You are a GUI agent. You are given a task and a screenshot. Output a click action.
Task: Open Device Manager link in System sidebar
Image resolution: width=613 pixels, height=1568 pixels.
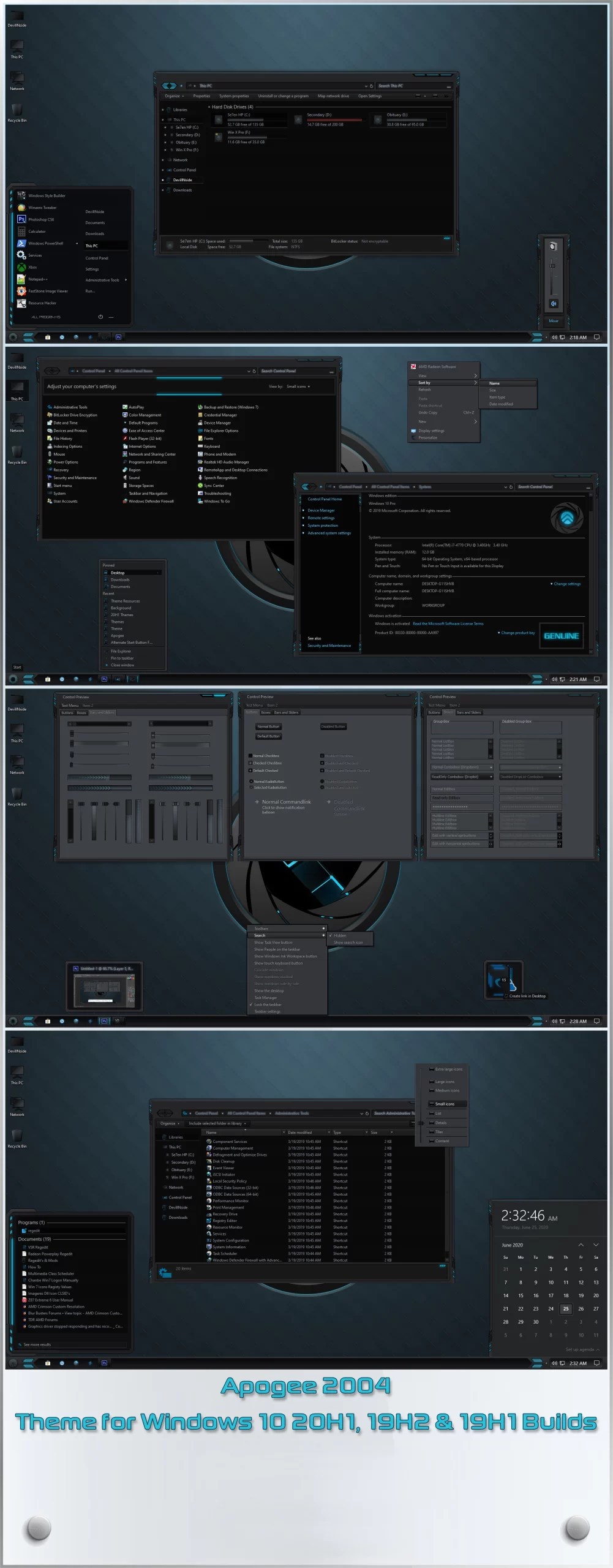click(x=321, y=510)
